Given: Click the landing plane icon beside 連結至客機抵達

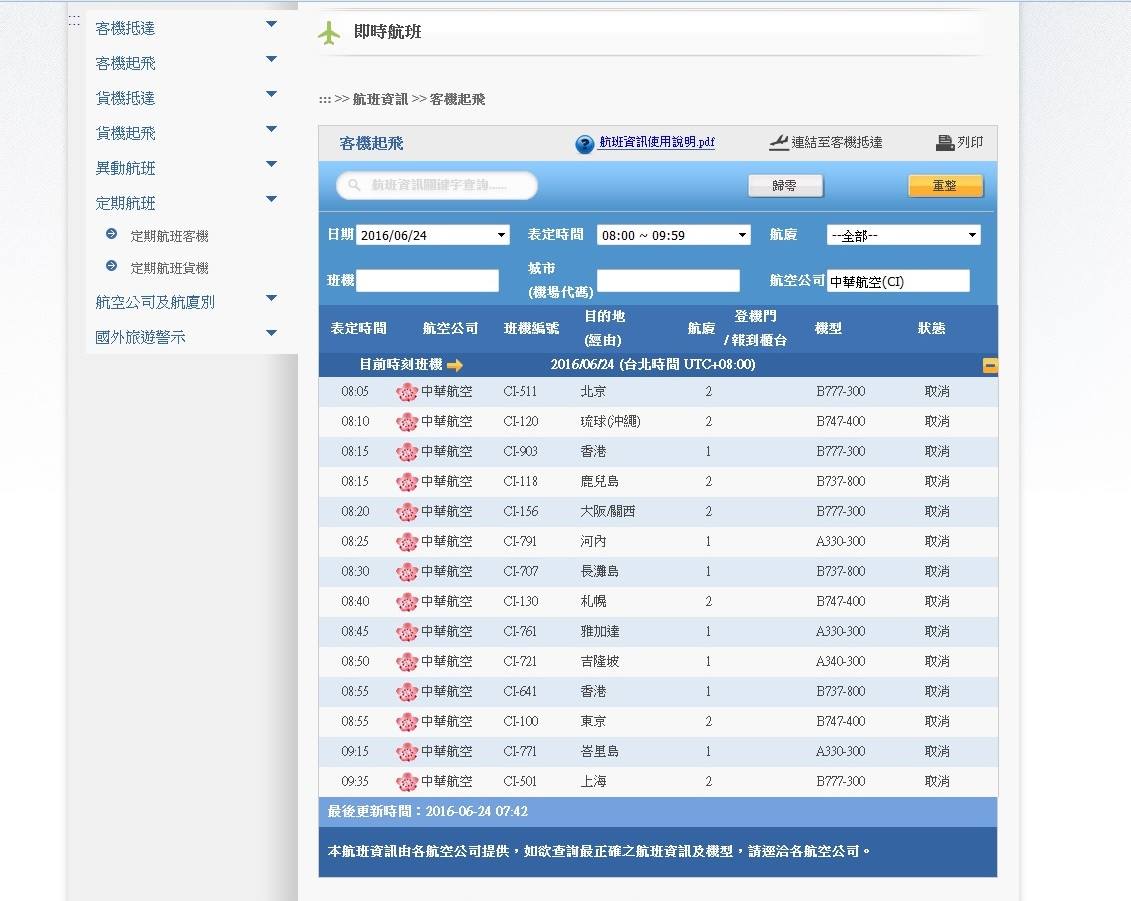Looking at the screenshot, I should click(778, 142).
